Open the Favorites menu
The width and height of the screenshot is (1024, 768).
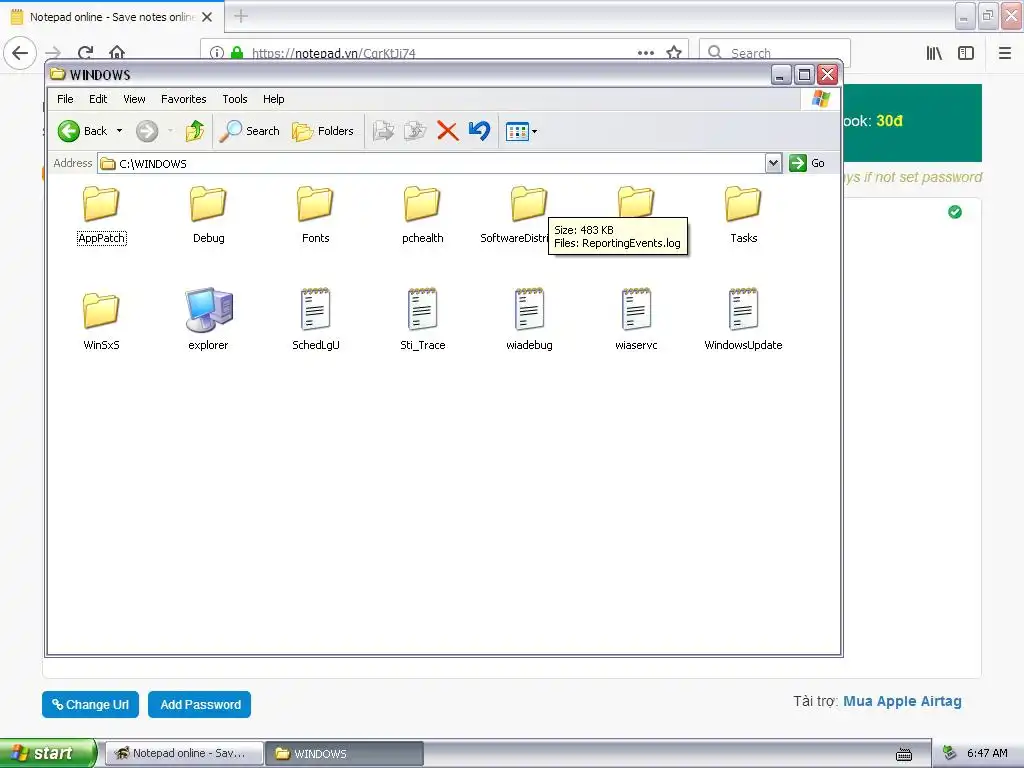(x=184, y=99)
